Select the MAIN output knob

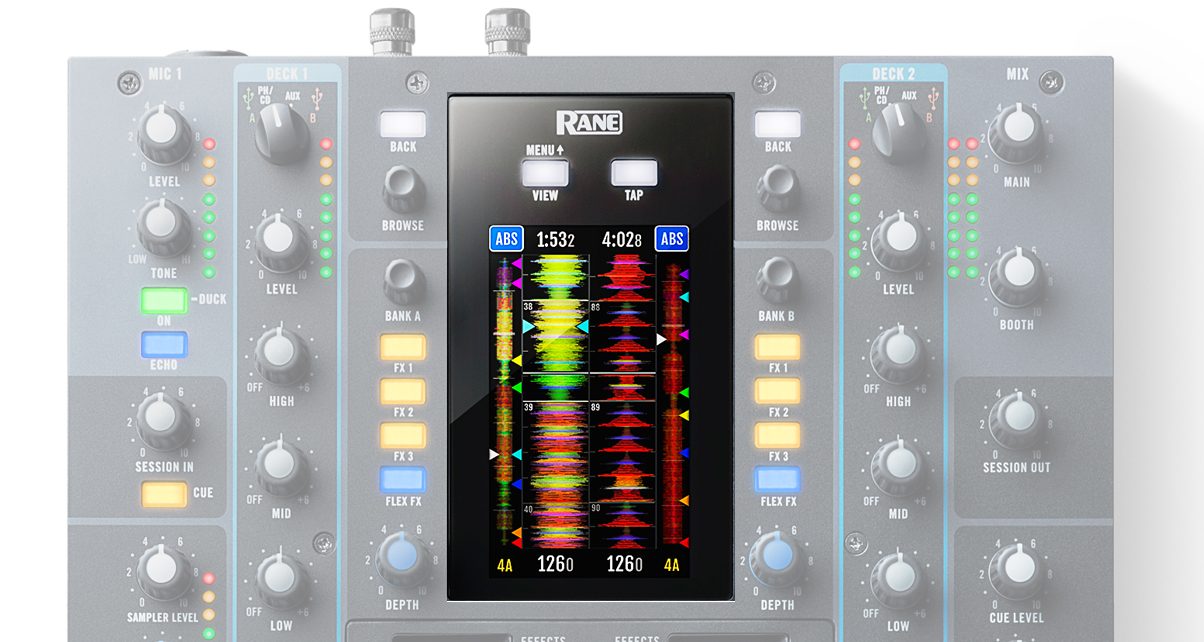tap(1016, 135)
